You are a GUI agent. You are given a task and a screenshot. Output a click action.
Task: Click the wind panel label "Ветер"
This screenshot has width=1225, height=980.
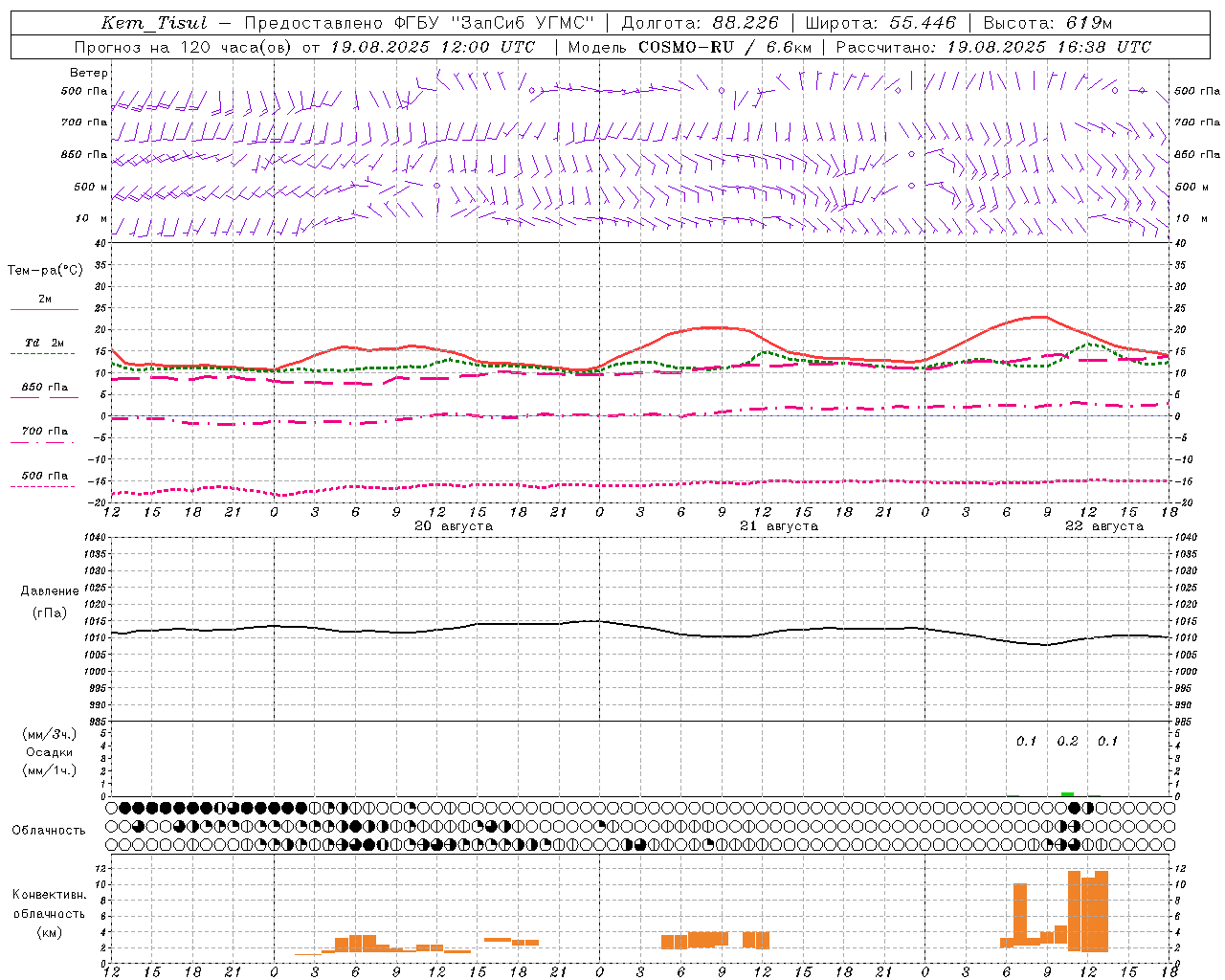(x=89, y=73)
